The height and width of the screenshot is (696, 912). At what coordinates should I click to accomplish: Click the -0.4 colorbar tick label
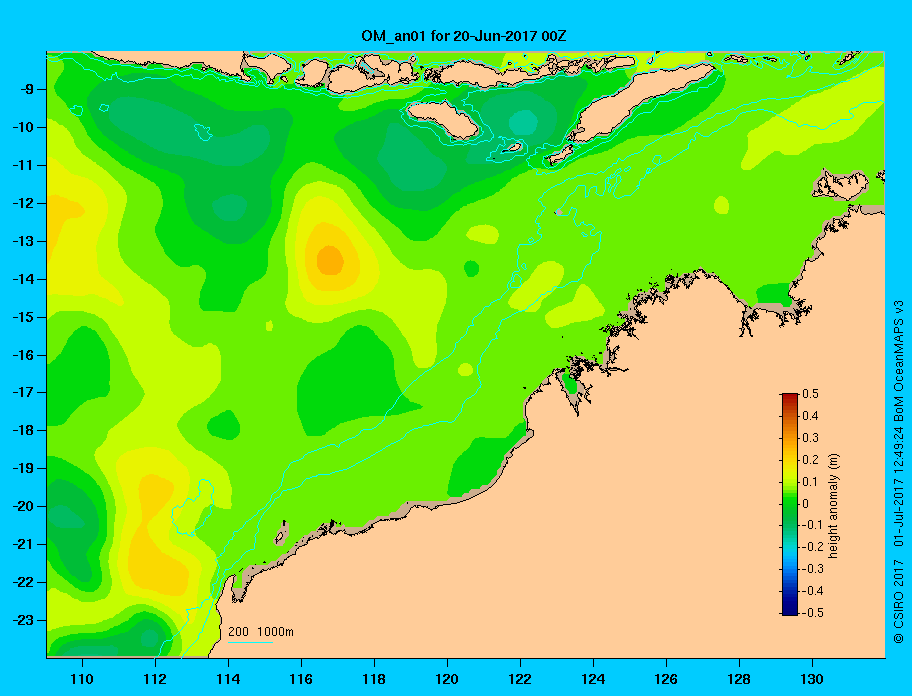[x=813, y=591]
